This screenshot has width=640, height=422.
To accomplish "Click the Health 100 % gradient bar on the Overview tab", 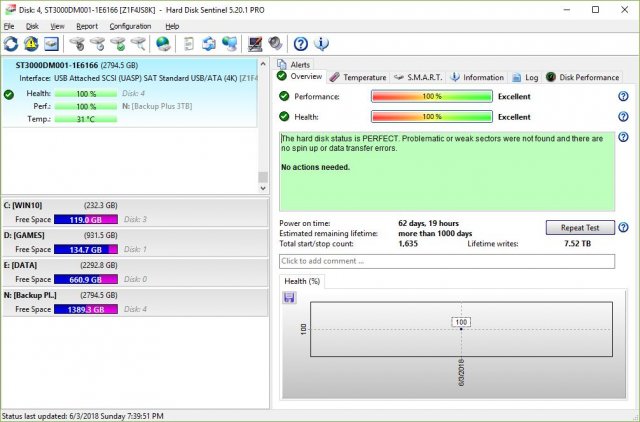I will (432, 117).
